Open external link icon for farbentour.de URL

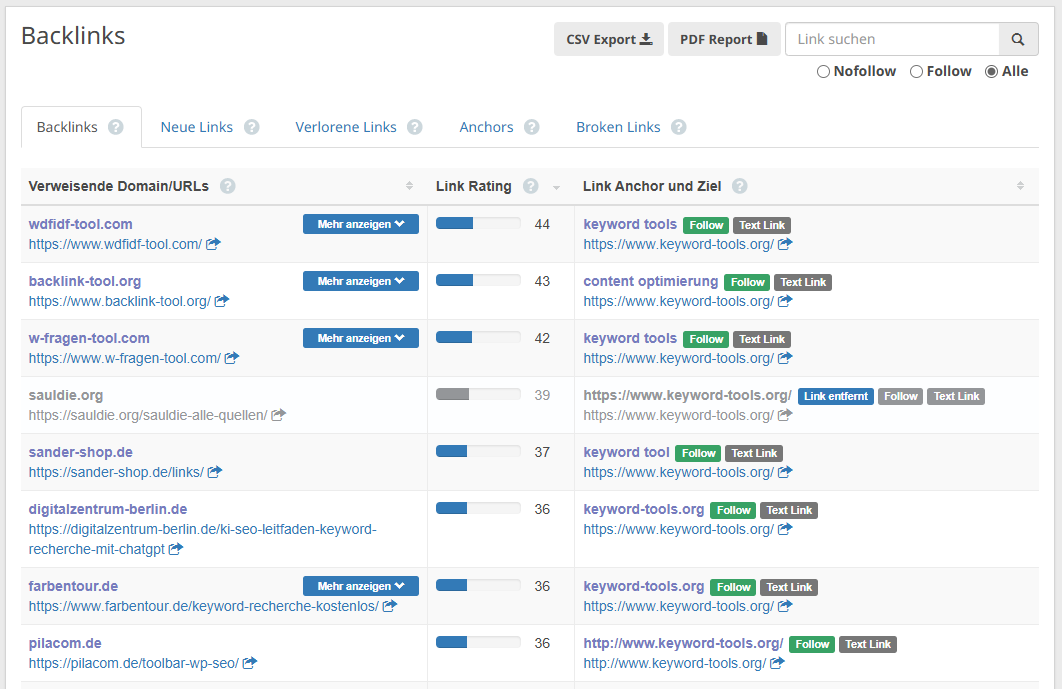(x=389, y=606)
